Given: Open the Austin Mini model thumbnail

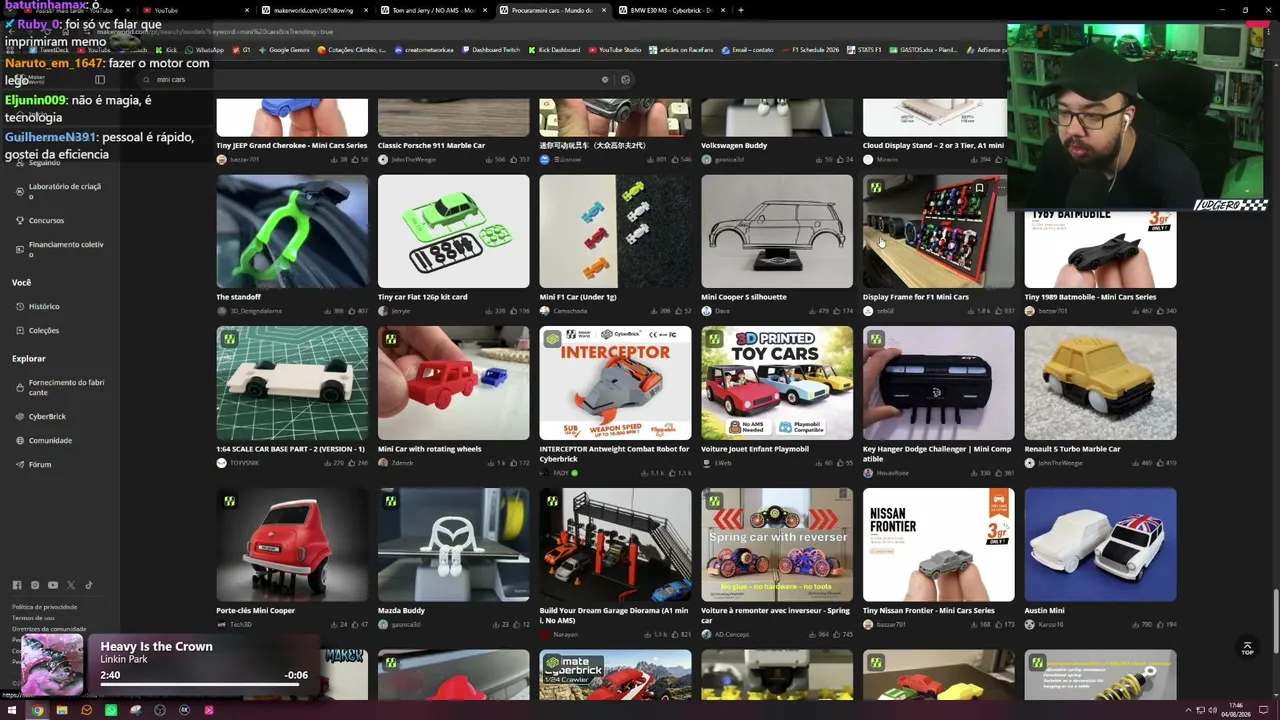Looking at the screenshot, I should pyautogui.click(x=1100, y=545).
